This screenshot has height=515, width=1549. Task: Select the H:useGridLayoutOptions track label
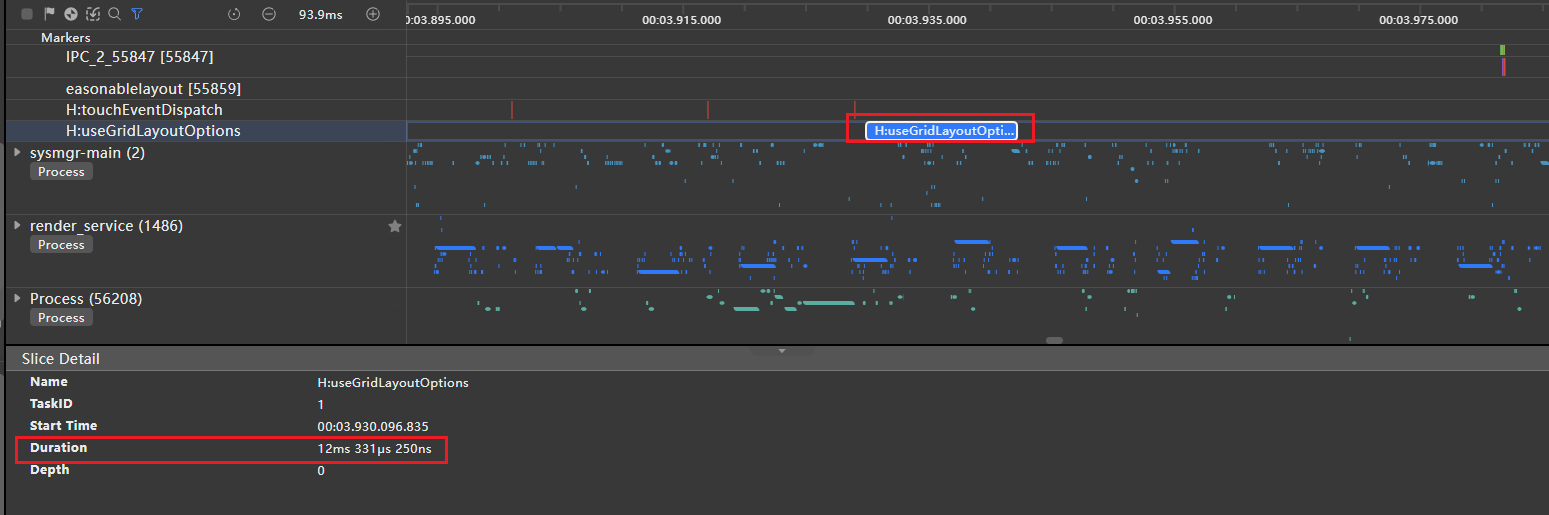tap(153, 131)
